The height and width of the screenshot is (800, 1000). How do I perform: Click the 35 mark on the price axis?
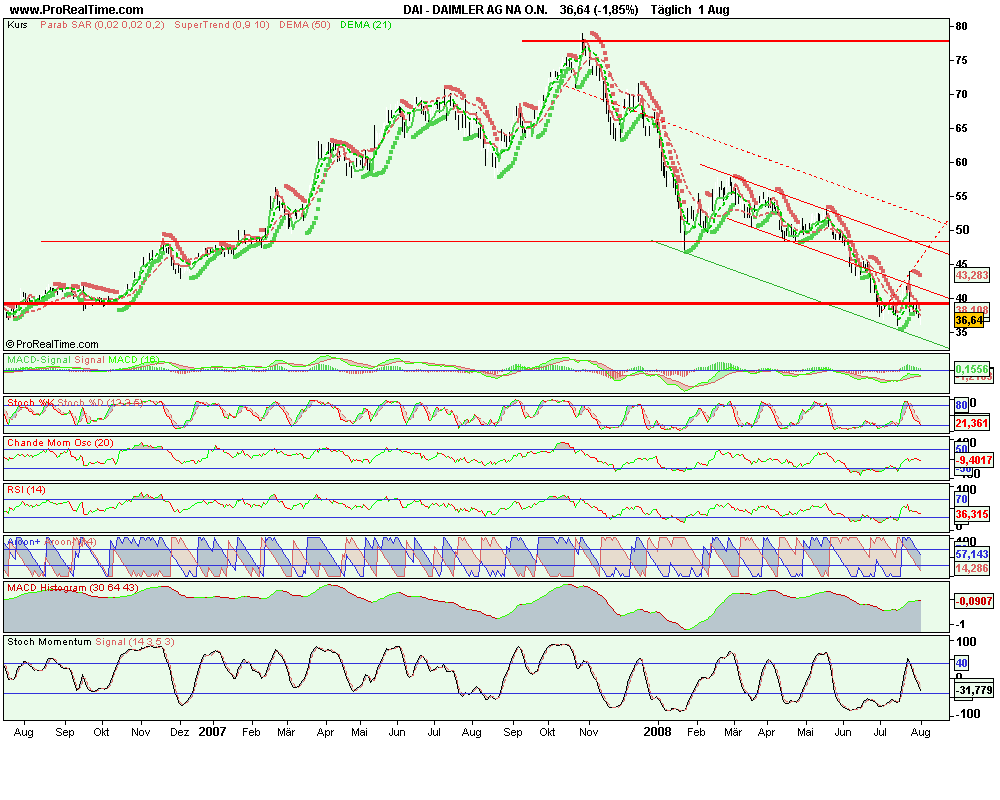(x=961, y=332)
